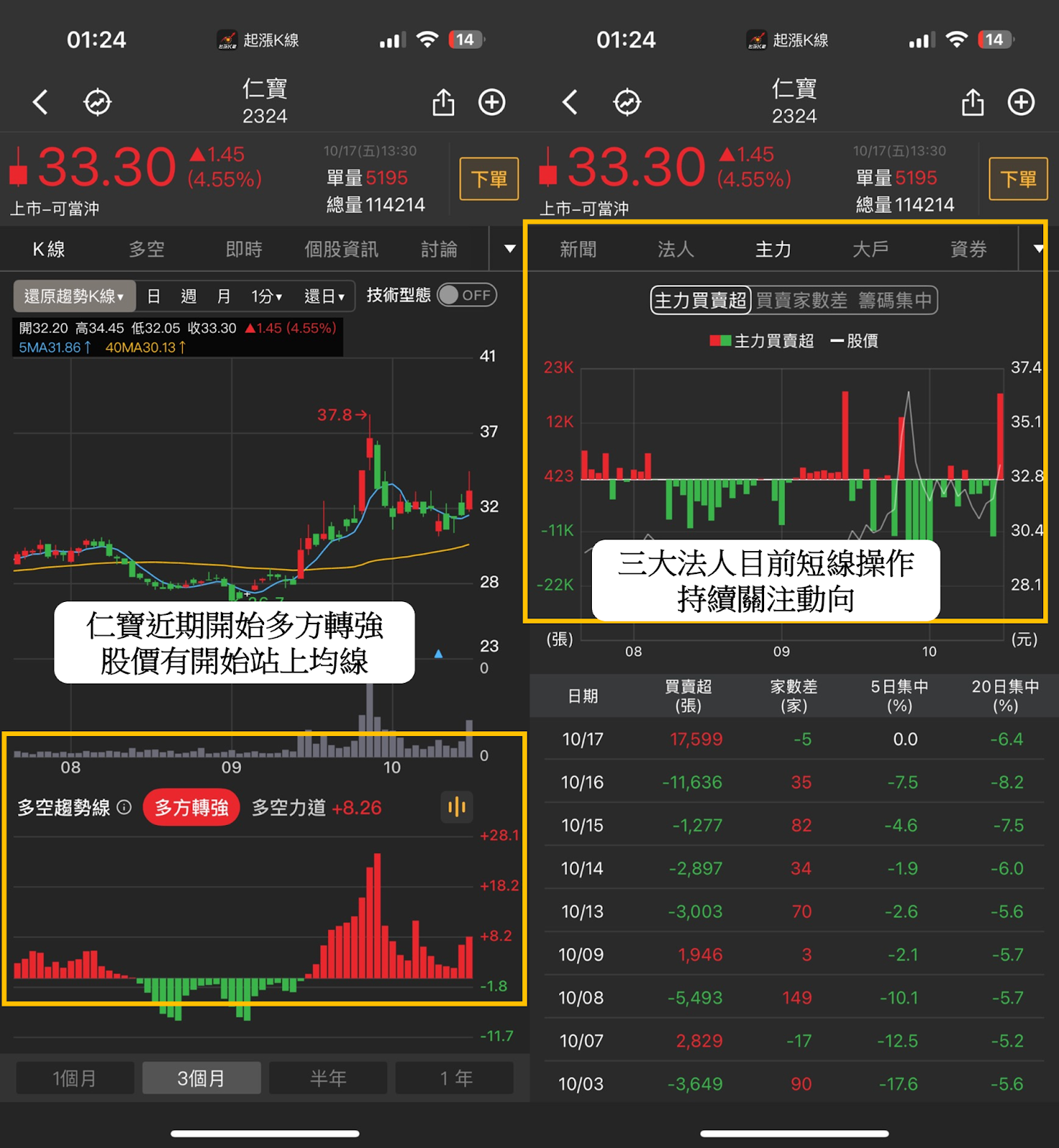
Task: Tap 5MA31.86 moving average label
Action: (55, 347)
